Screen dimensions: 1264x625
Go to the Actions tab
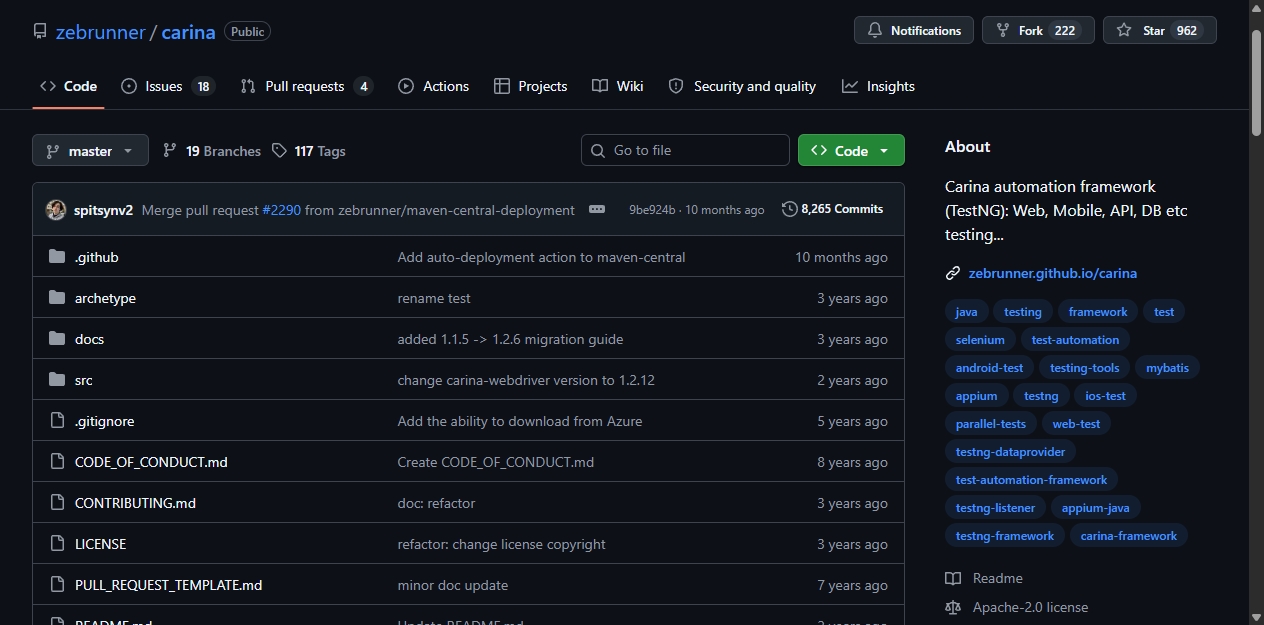click(433, 86)
